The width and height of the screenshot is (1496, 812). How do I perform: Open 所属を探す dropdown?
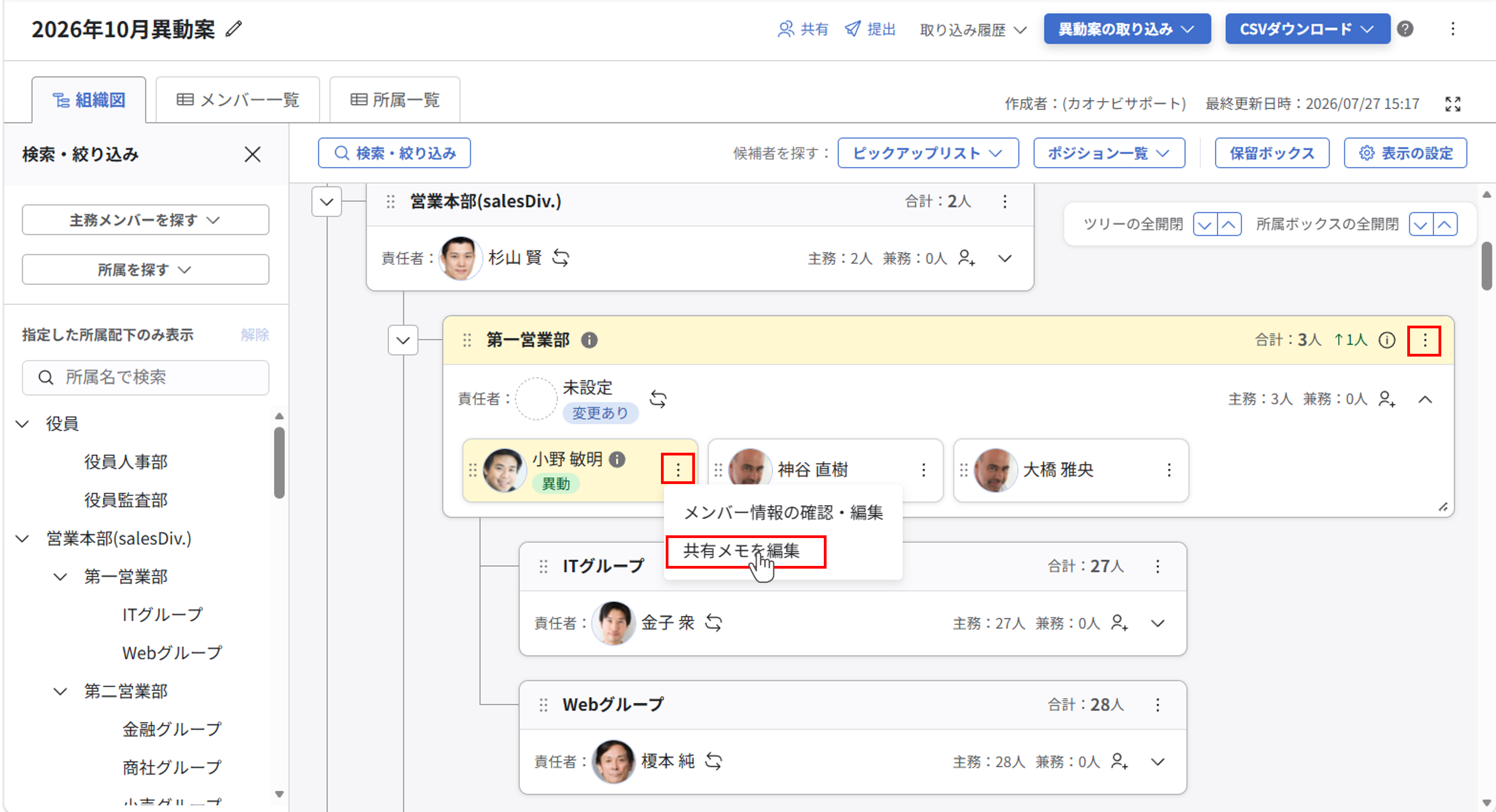(x=145, y=269)
